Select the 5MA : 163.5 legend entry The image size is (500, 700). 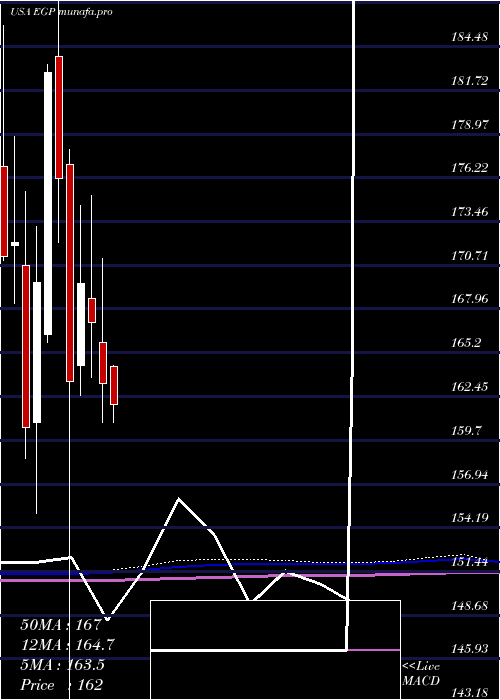point(62,665)
